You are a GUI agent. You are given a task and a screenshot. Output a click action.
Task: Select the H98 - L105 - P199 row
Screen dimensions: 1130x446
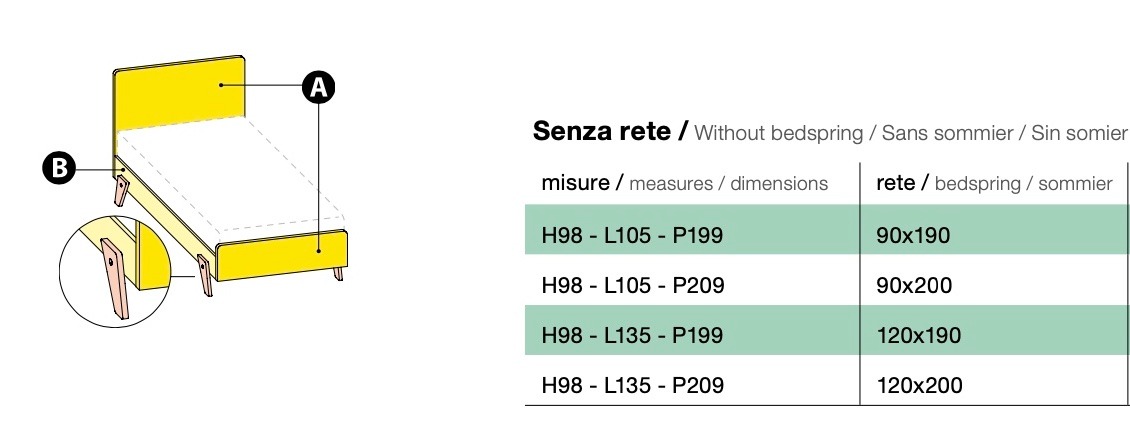(x=632, y=236)
